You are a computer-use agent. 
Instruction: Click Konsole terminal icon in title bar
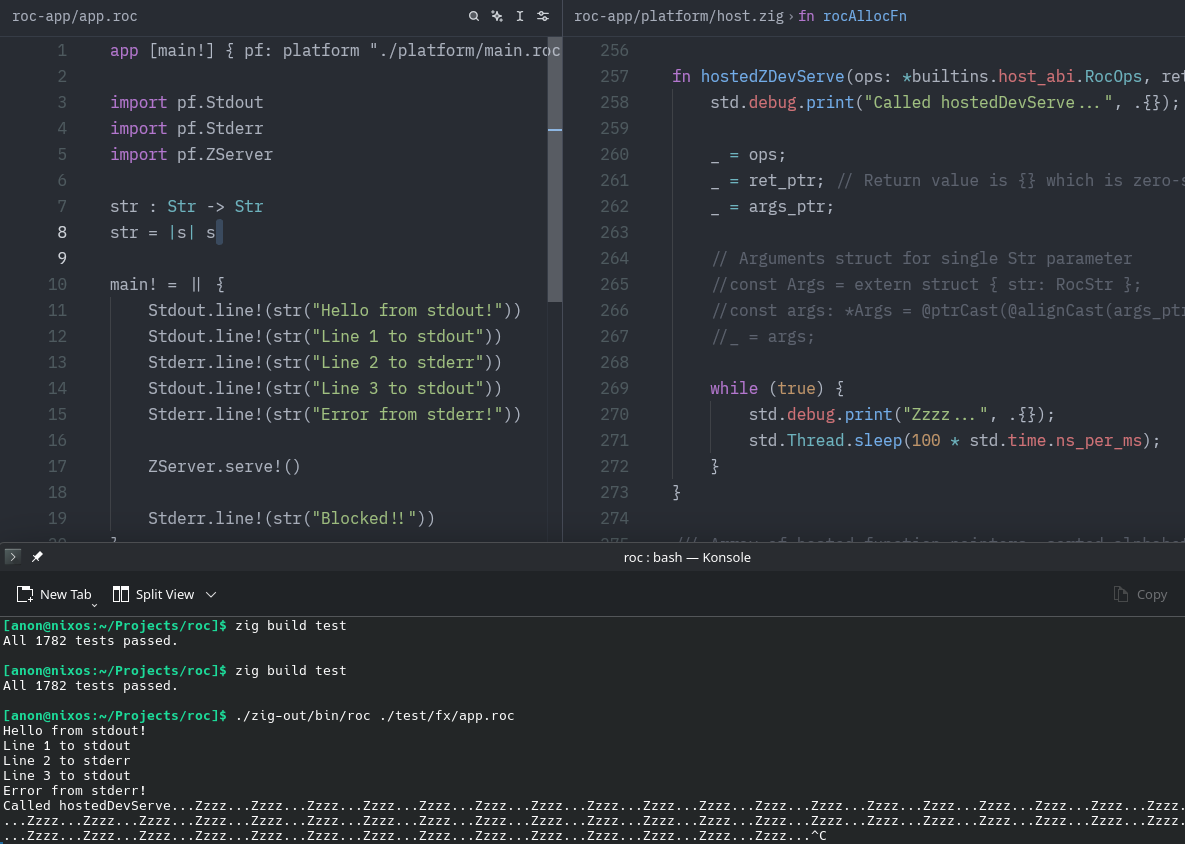point(13,557)
